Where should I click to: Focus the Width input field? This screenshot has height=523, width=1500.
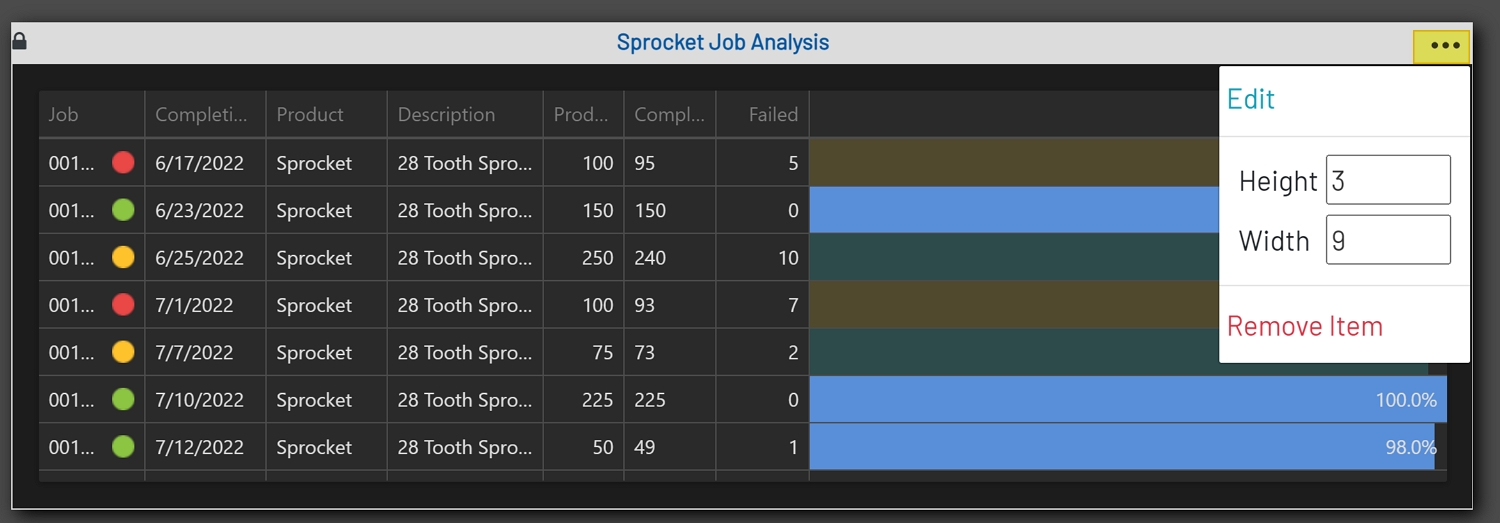point(1387,240)
